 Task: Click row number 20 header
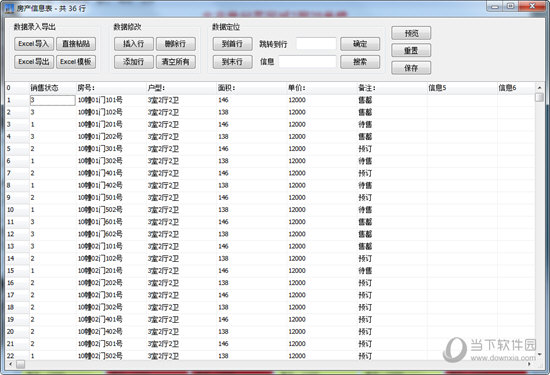[17, 332]
